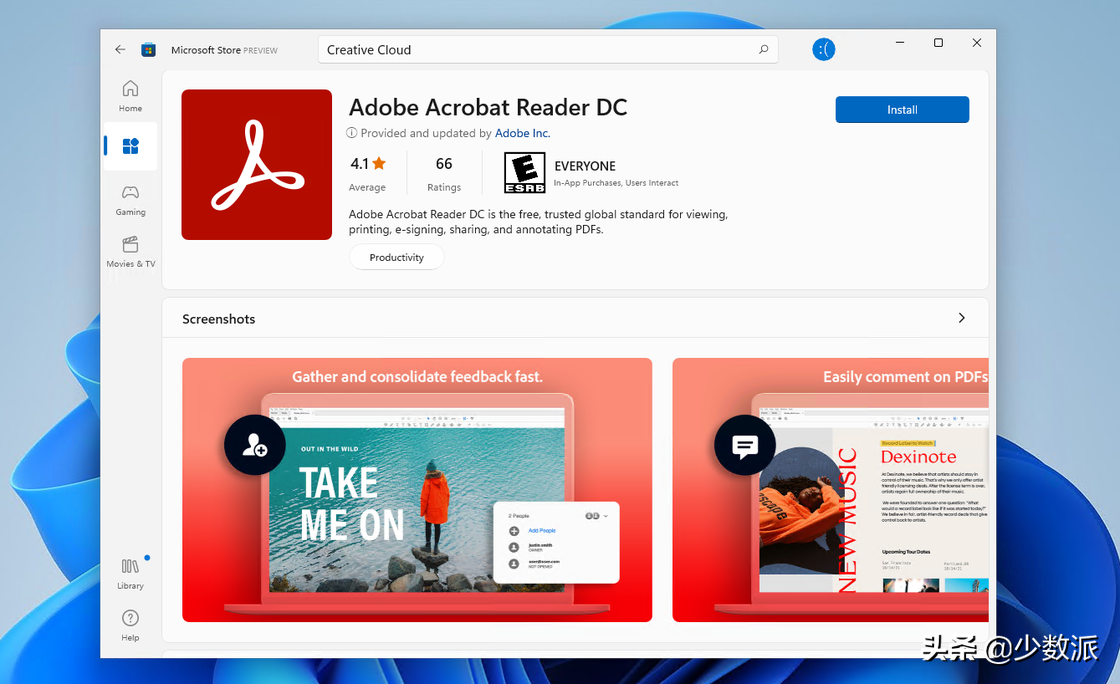Close the Microsoft Store window
This screenshot has width=1120, height=684.
[x=976, y=43]
